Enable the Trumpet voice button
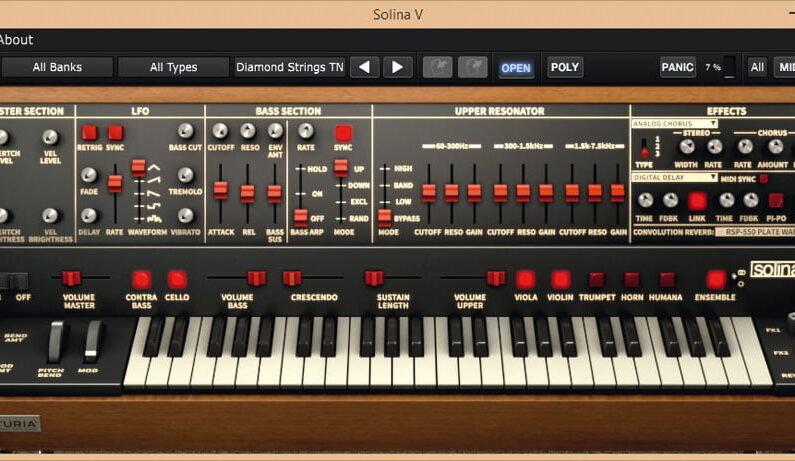Image resolution: width=795 pixels, height=461 pixels. (596, 279)
